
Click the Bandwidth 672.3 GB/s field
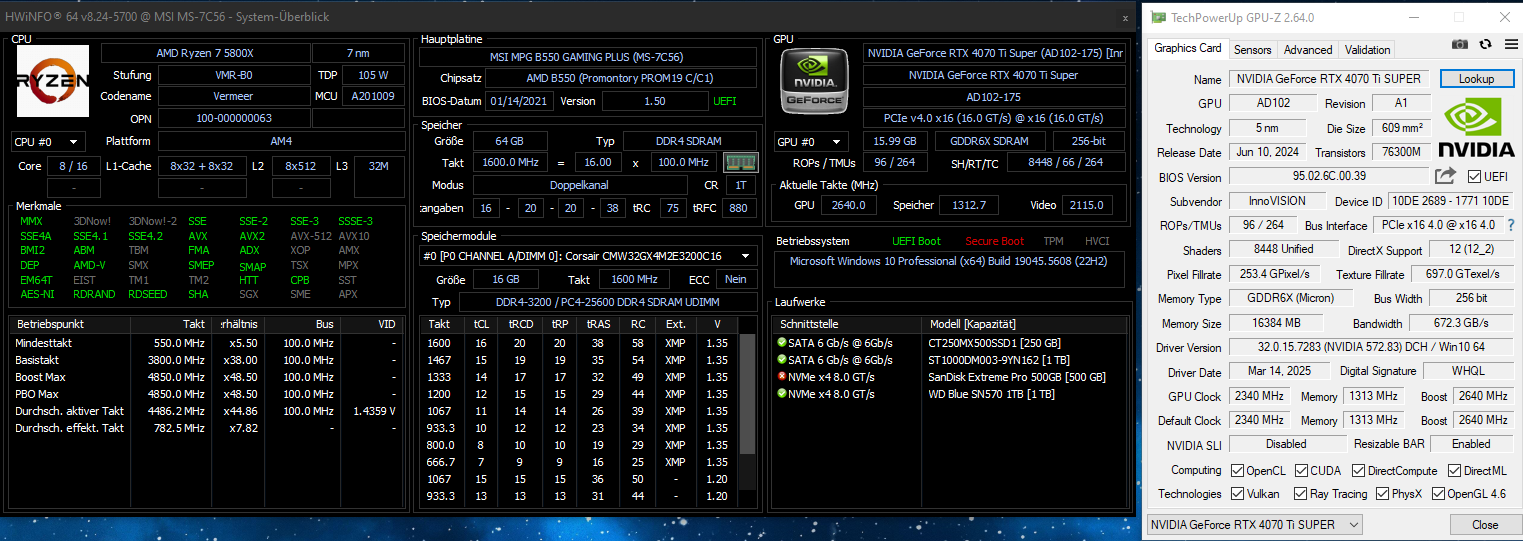point(1461,323)
